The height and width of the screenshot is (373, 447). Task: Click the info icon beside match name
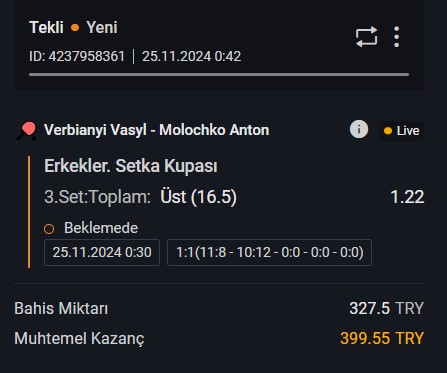(359, 129)
